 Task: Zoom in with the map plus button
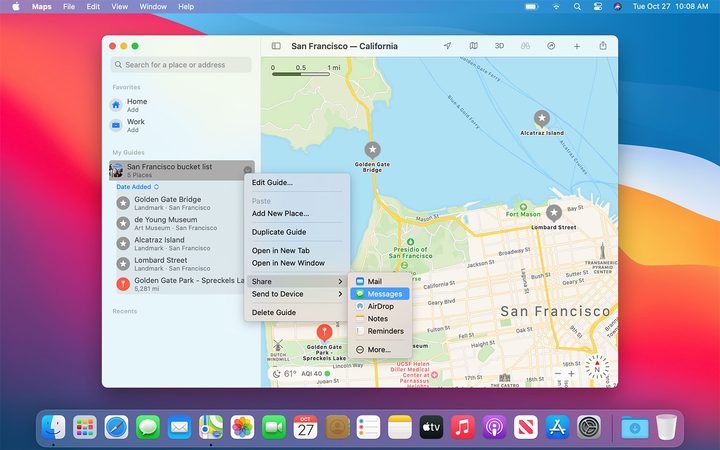point(571,374)
